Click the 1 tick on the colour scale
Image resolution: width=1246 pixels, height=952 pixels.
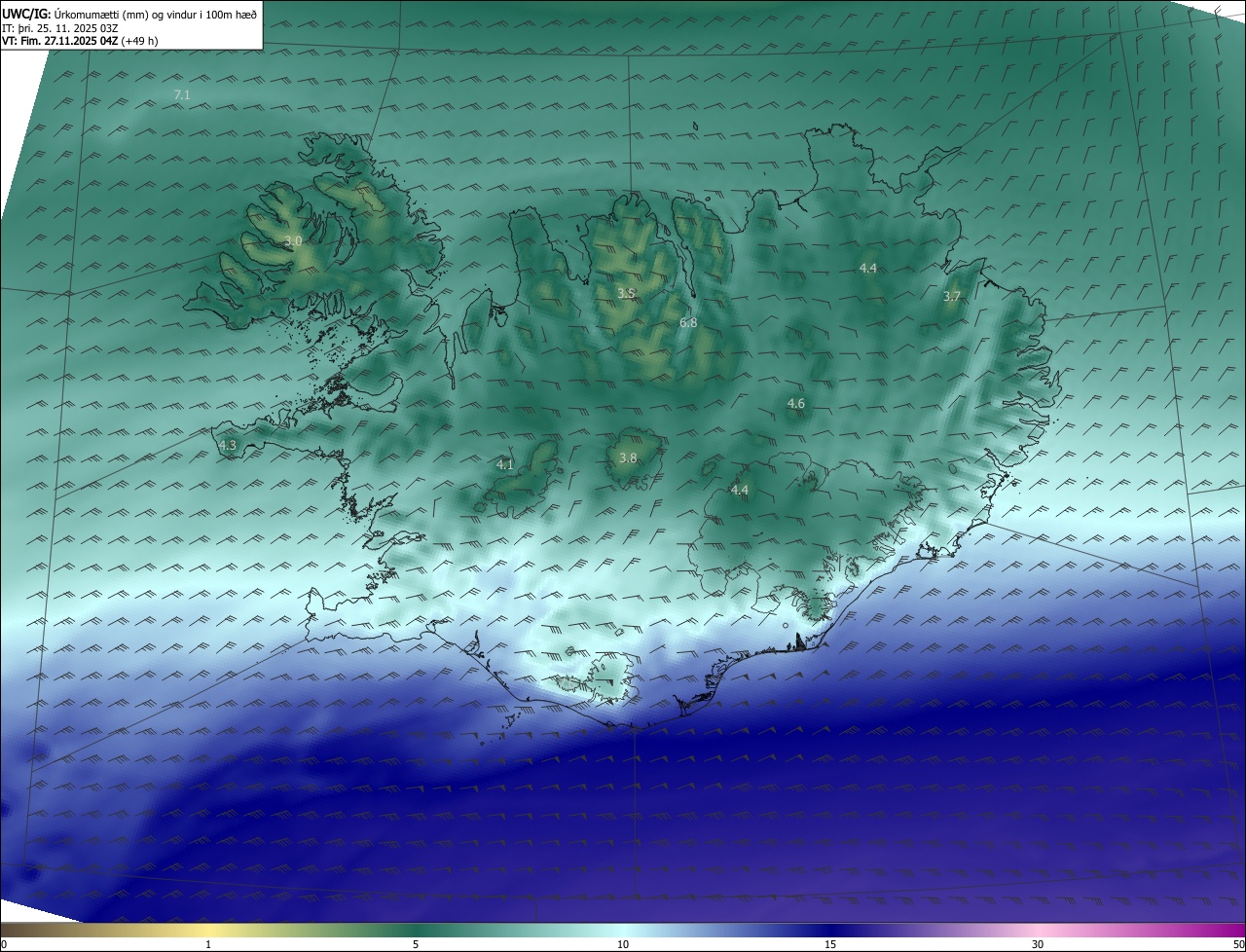[x=209, y=944]
